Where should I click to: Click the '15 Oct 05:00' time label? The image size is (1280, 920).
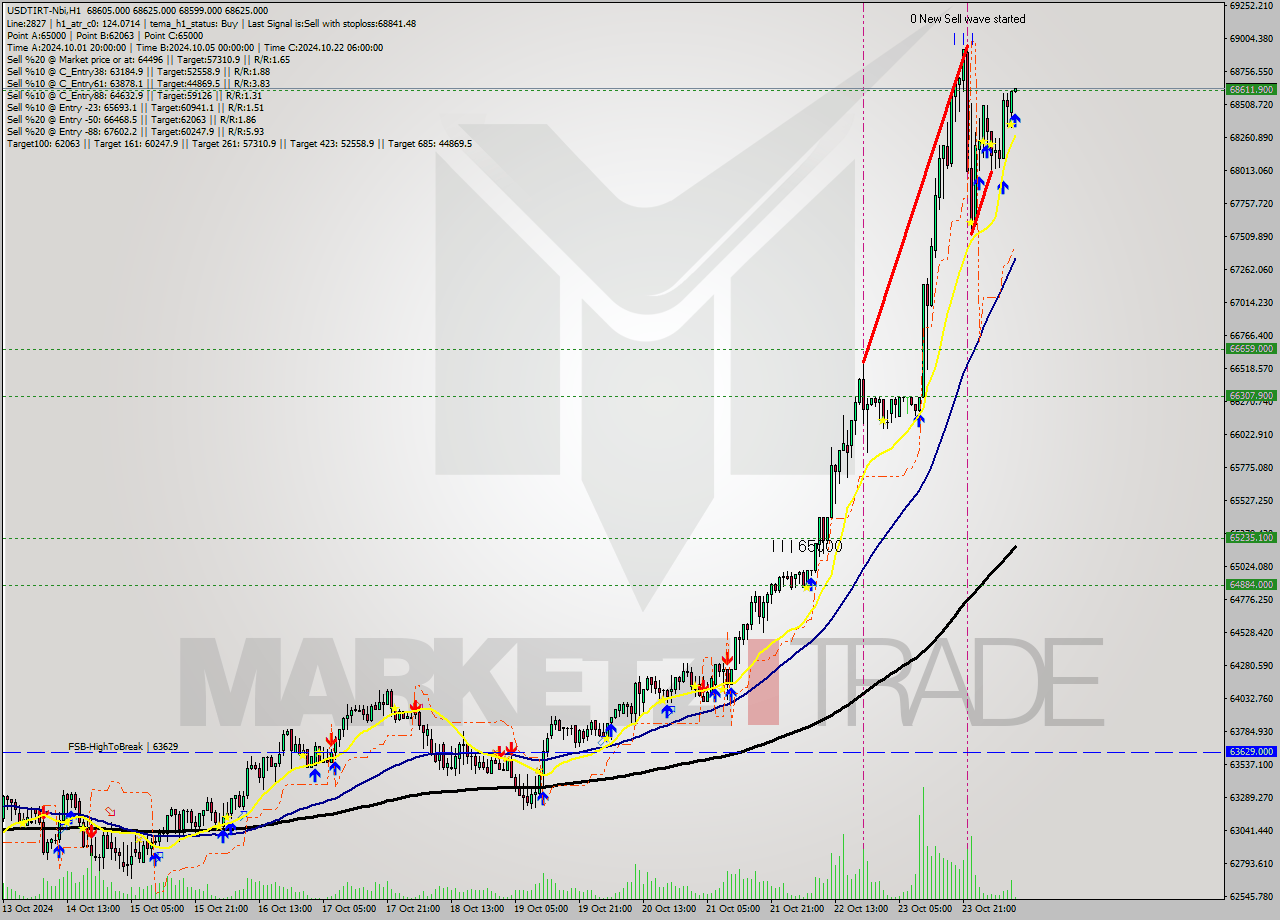click(157, 909)
